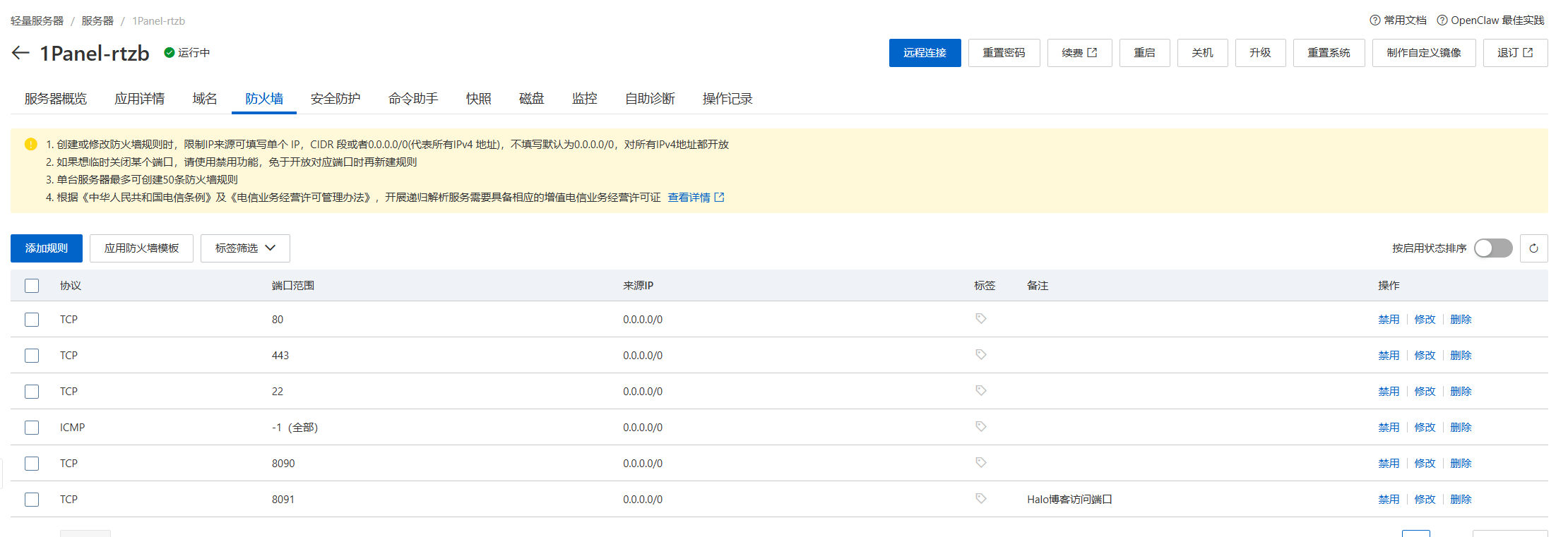Image resolution: width=1568 pixels, height=537 pixels.
Task: Click the tag icon in the port 443 row
Action: click(980, 355)
